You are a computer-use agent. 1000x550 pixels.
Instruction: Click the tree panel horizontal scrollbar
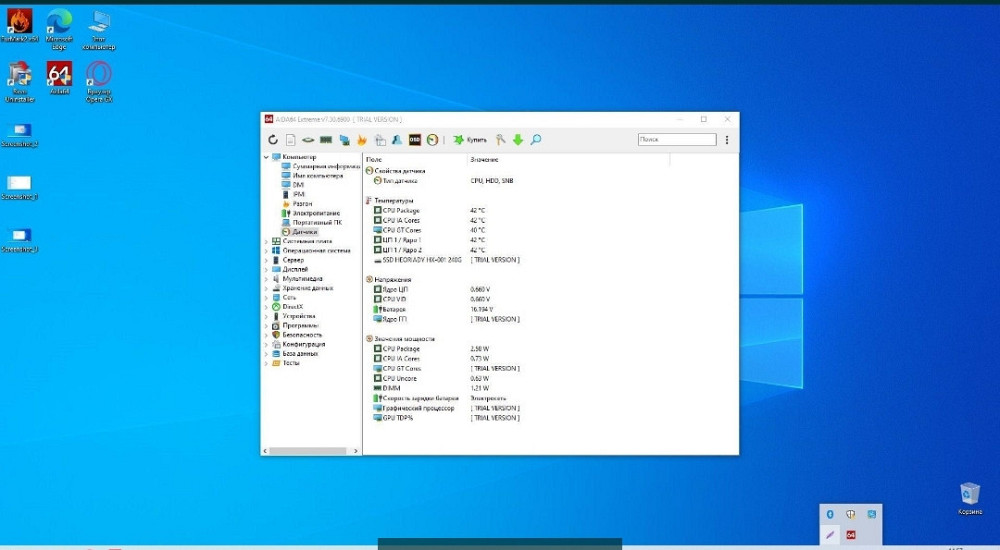tap(310, 451)
